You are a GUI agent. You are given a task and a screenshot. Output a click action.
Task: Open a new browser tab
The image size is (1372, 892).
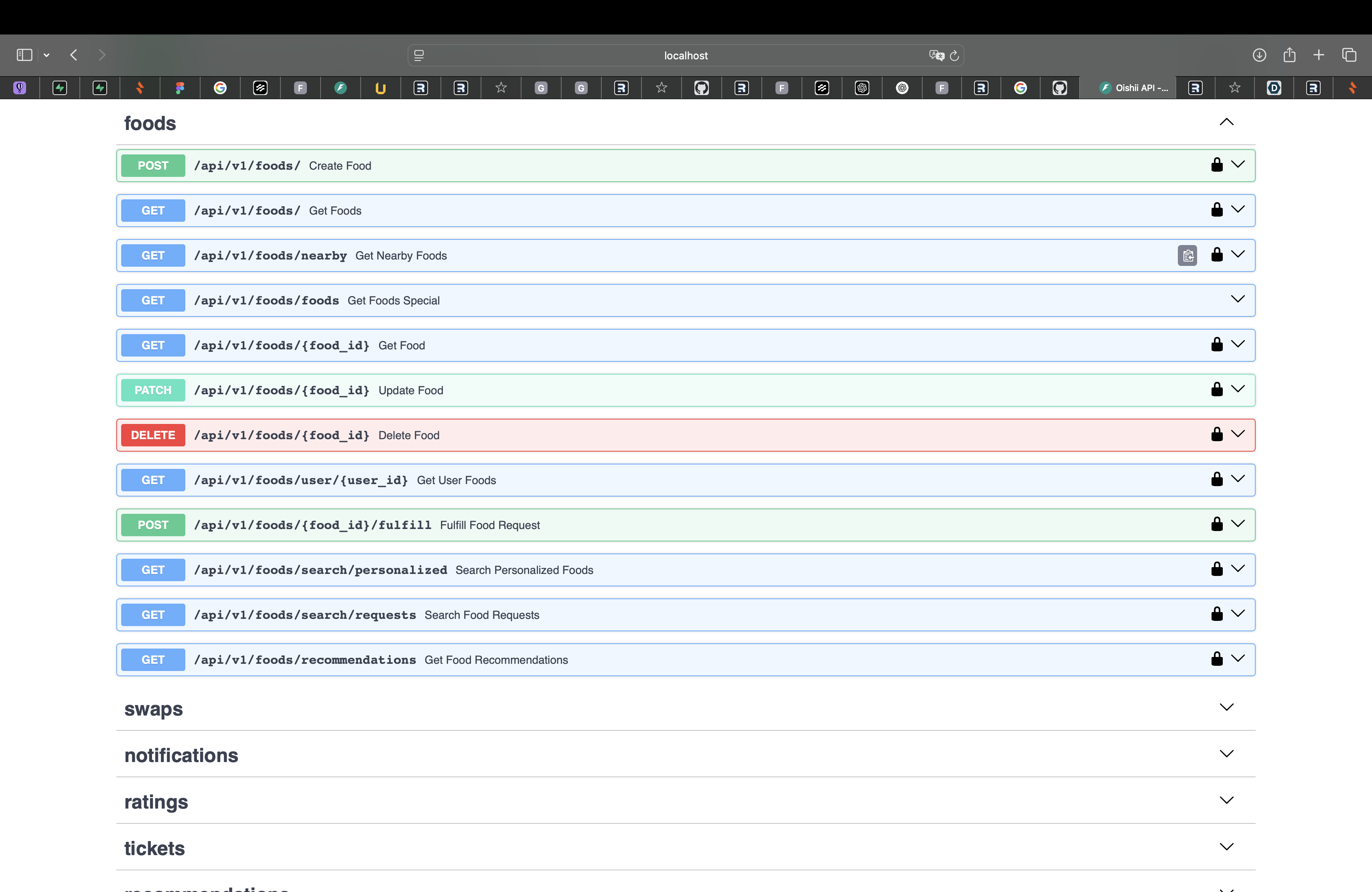(1318, 55)
